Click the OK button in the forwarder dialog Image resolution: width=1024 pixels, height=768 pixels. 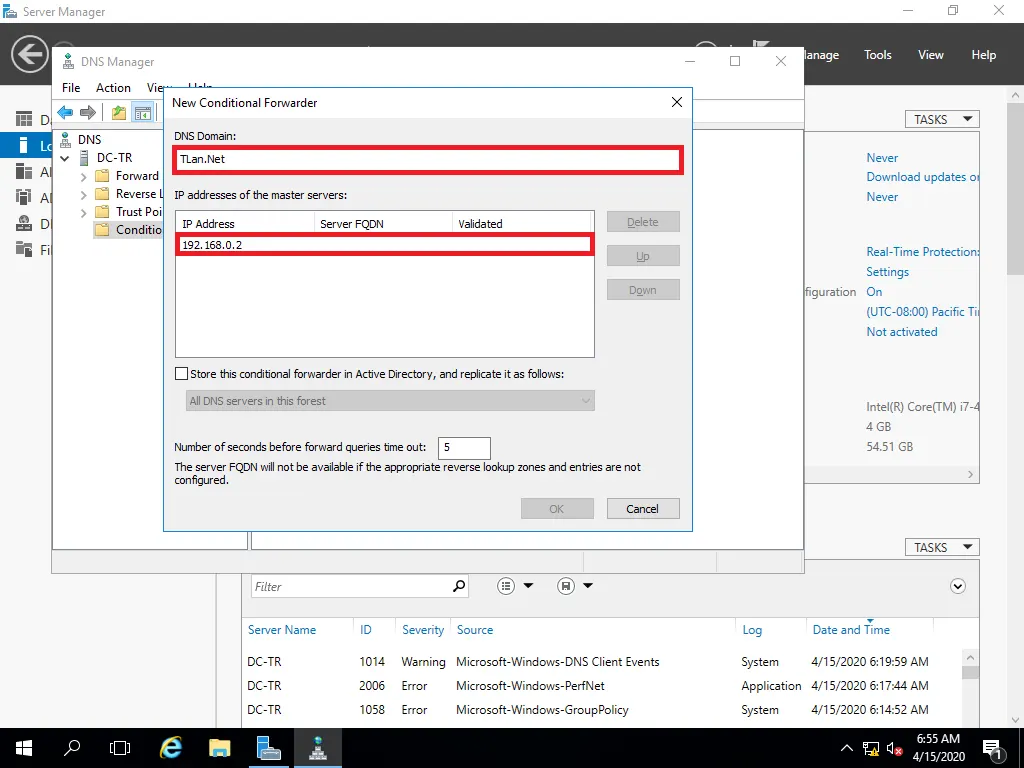tap(557, 509)
